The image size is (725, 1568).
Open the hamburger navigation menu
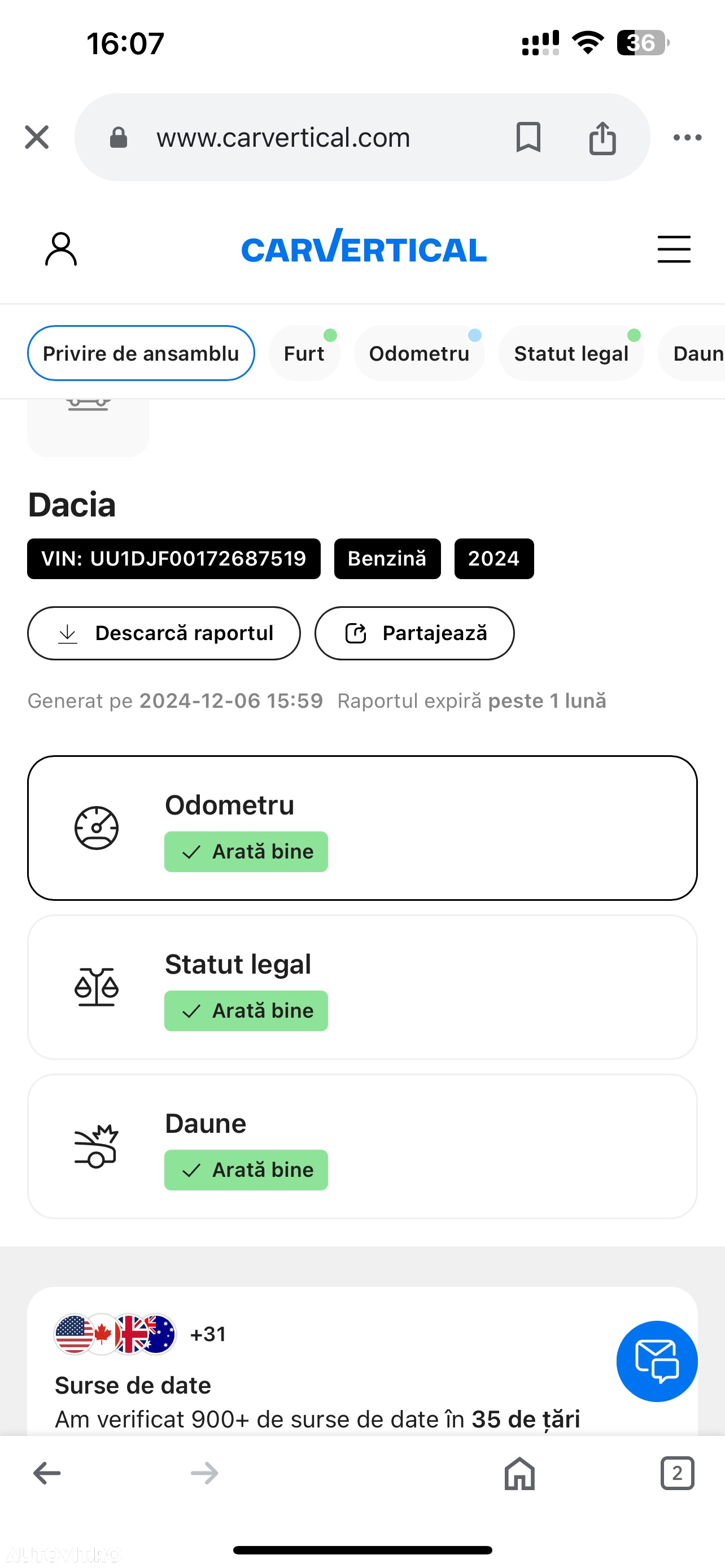tap(674, 249)
